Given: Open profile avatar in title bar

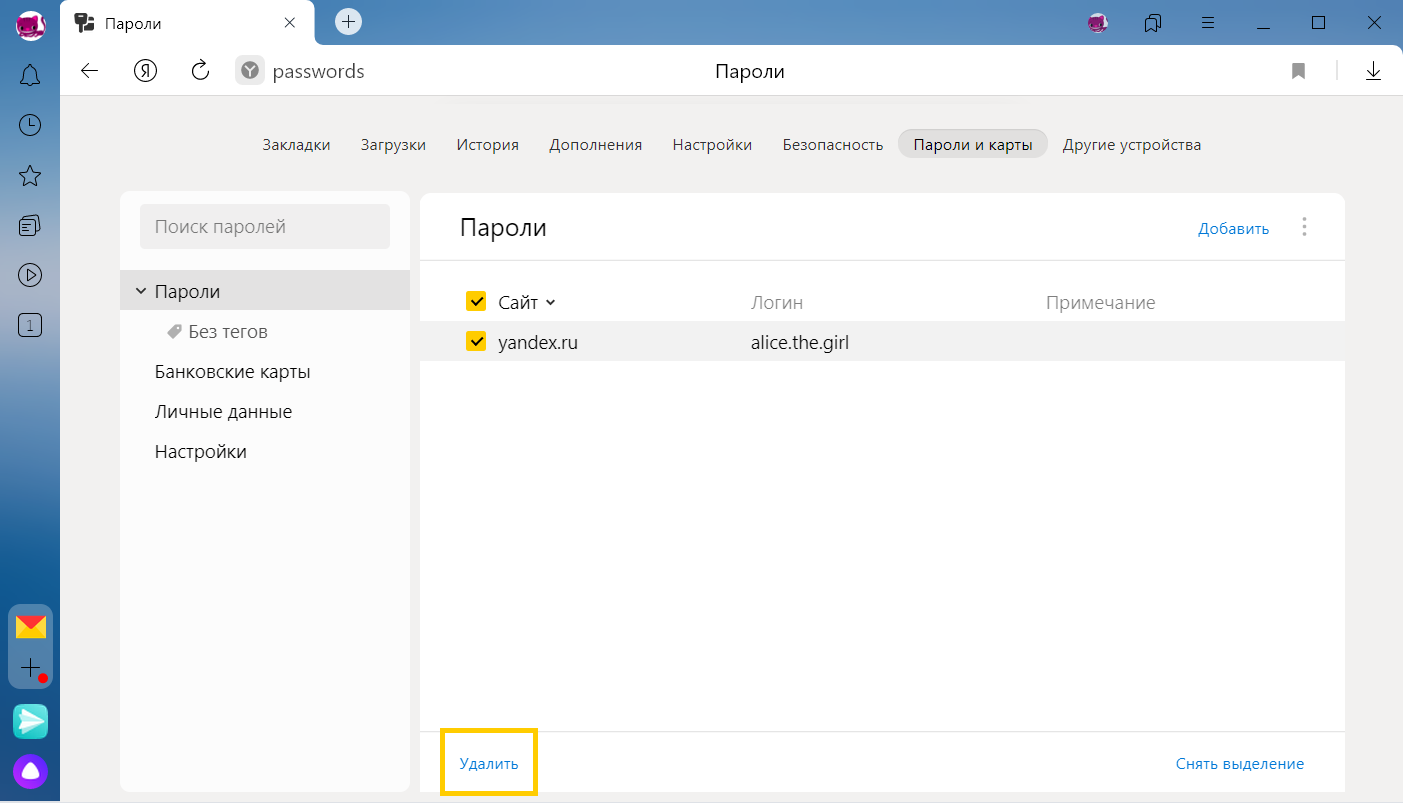Looking at the screenshot, I should pyautogui.click(x=1099, y=22).
